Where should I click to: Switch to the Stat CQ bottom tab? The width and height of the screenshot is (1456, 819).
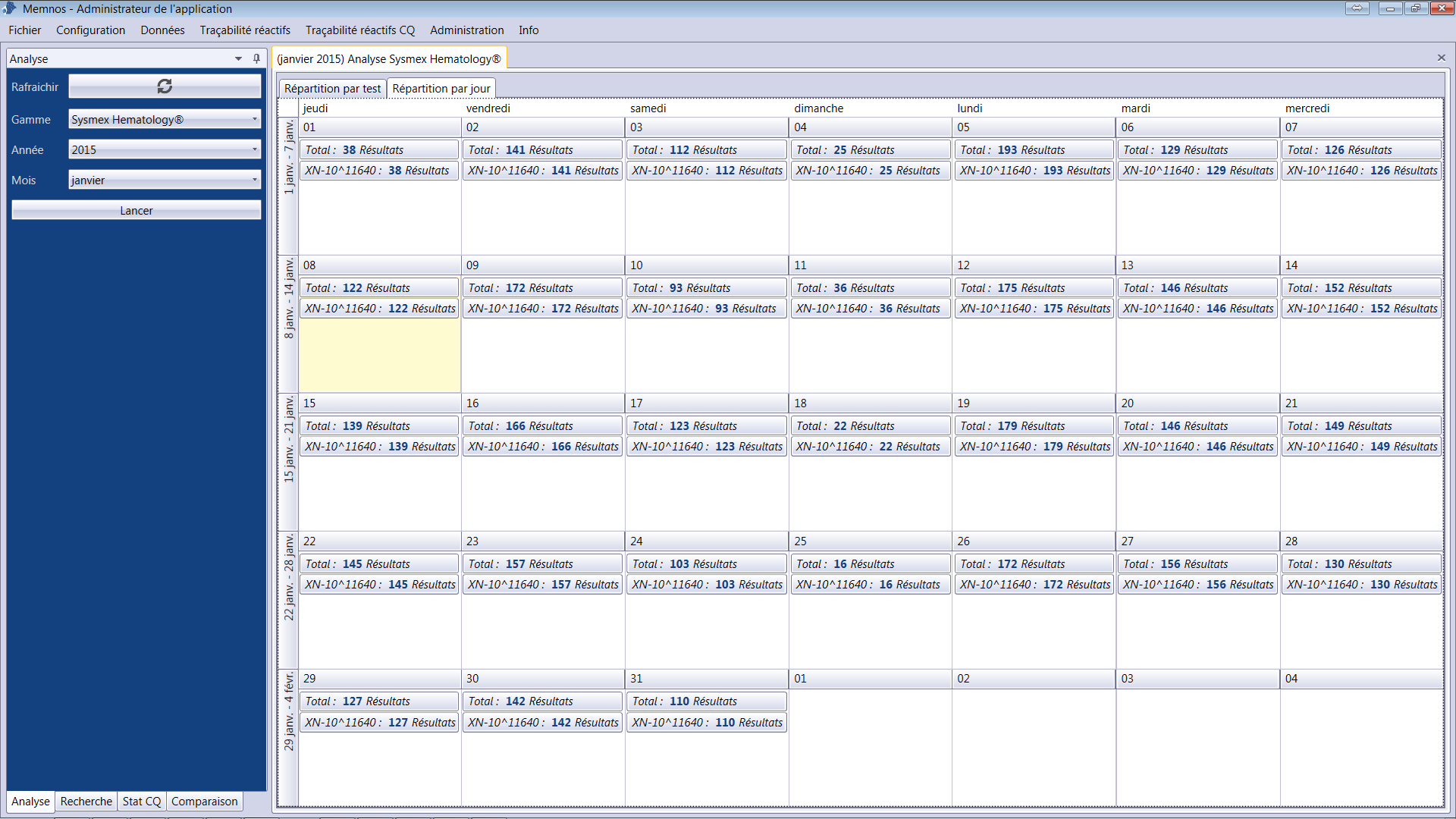tap(142, 801)
